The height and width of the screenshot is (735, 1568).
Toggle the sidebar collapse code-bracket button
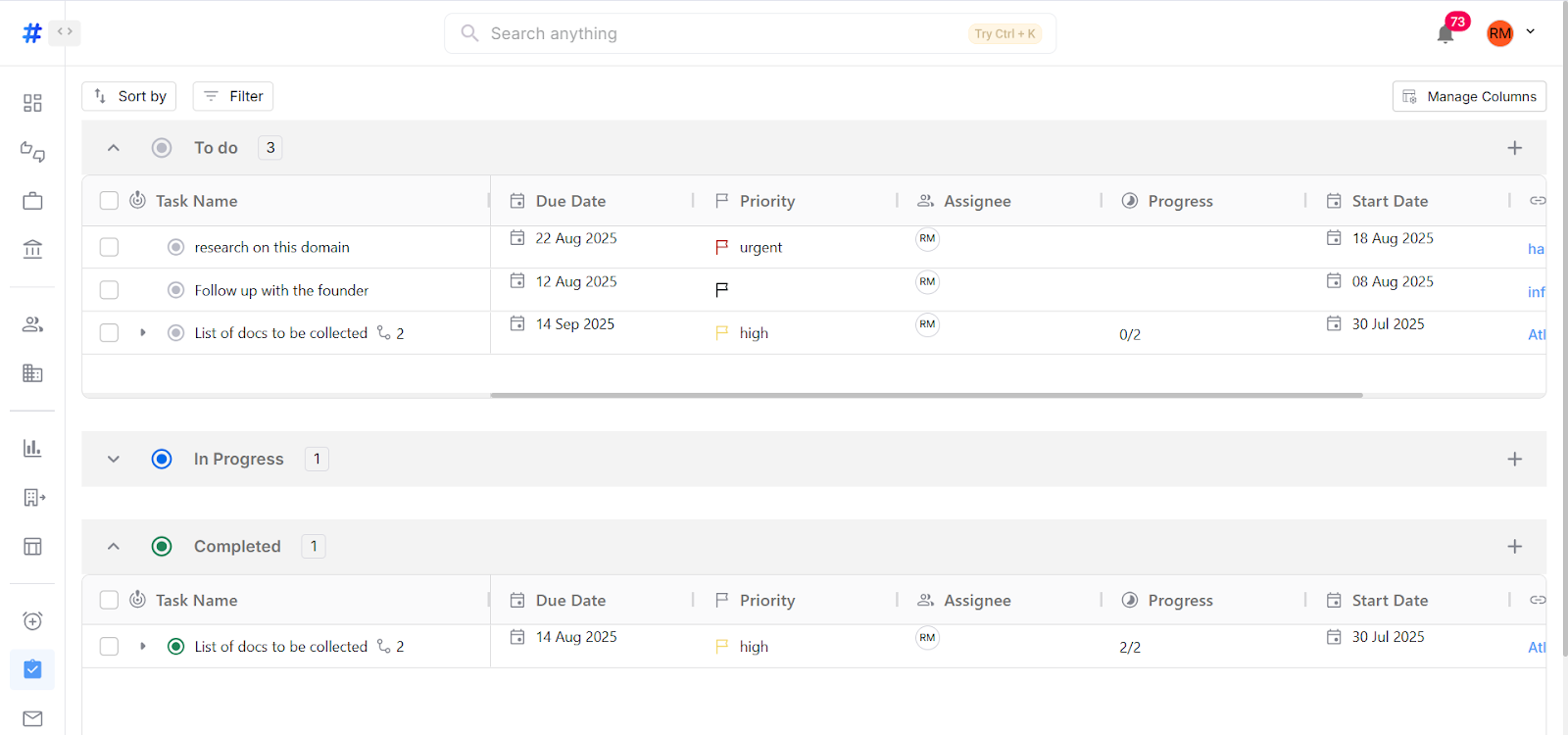point(65,32)
